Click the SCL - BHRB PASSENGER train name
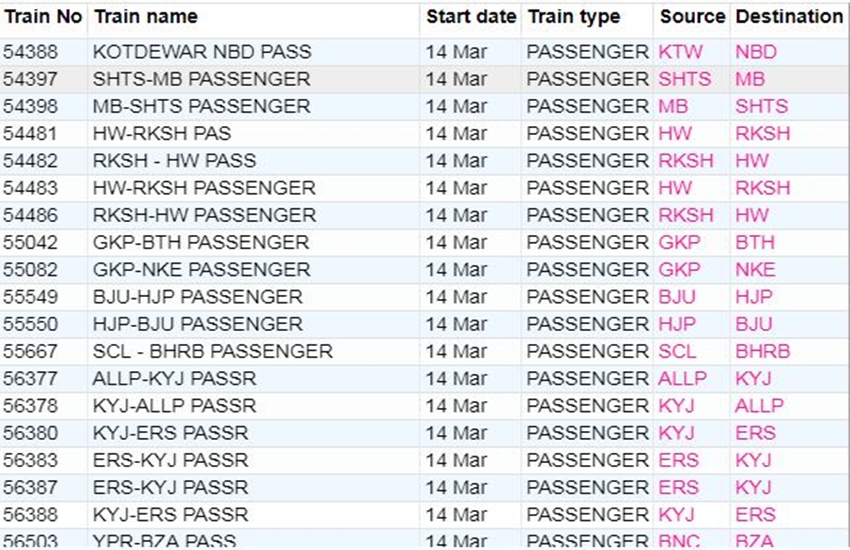The height and width of the screenshot is (550, 850). 212,351
